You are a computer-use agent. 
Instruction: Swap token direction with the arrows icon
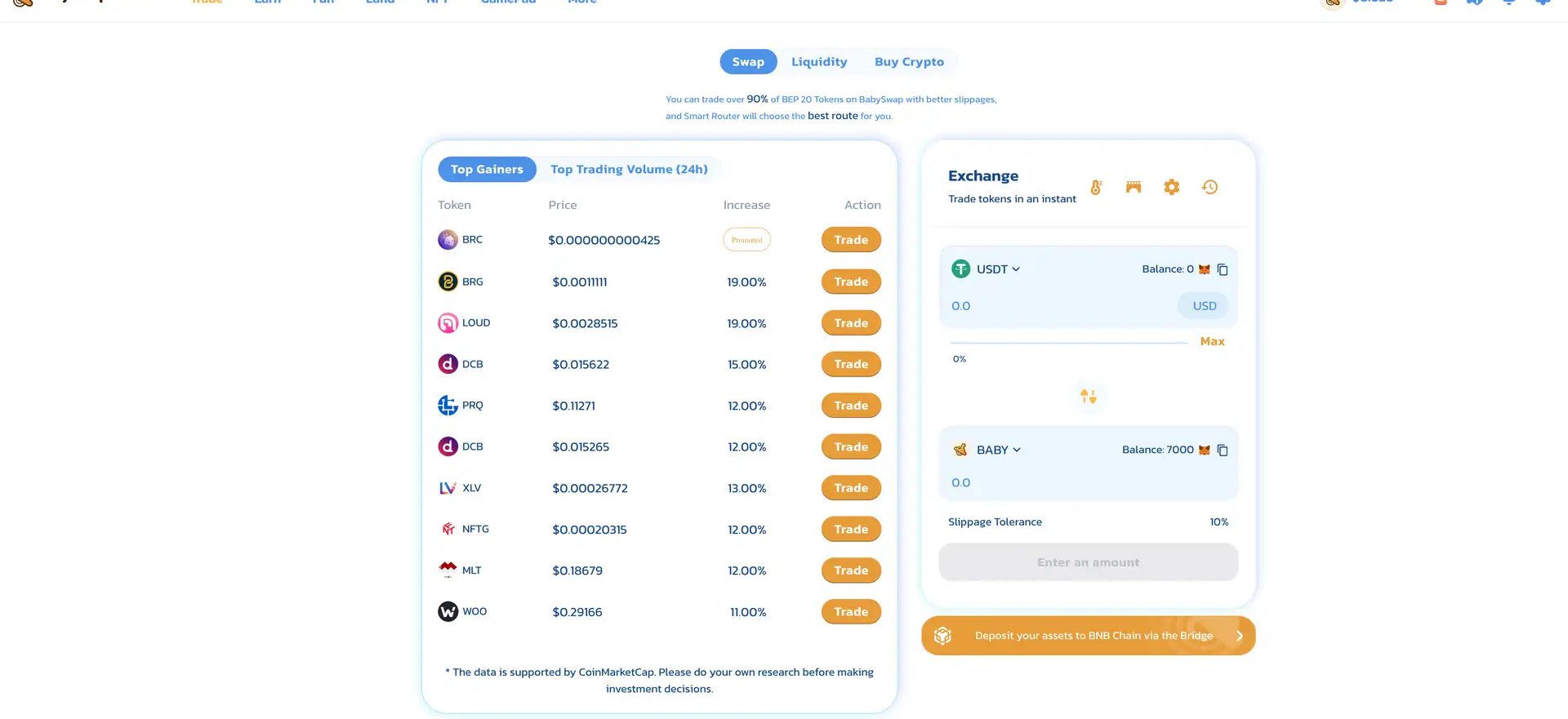(x=1088, y=397)
